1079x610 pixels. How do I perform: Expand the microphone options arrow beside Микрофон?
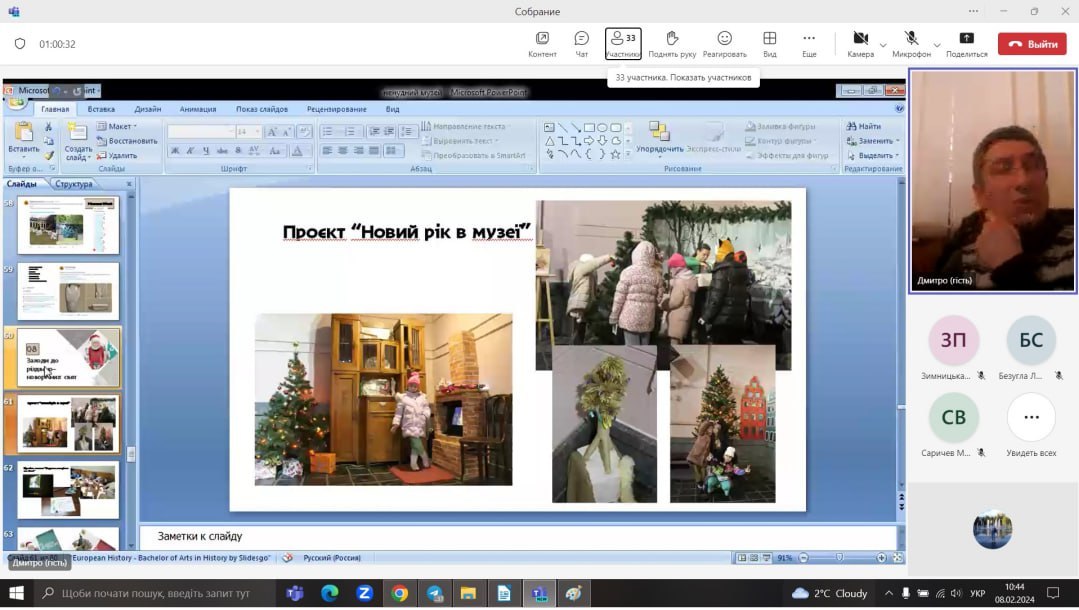click(937, 45)
